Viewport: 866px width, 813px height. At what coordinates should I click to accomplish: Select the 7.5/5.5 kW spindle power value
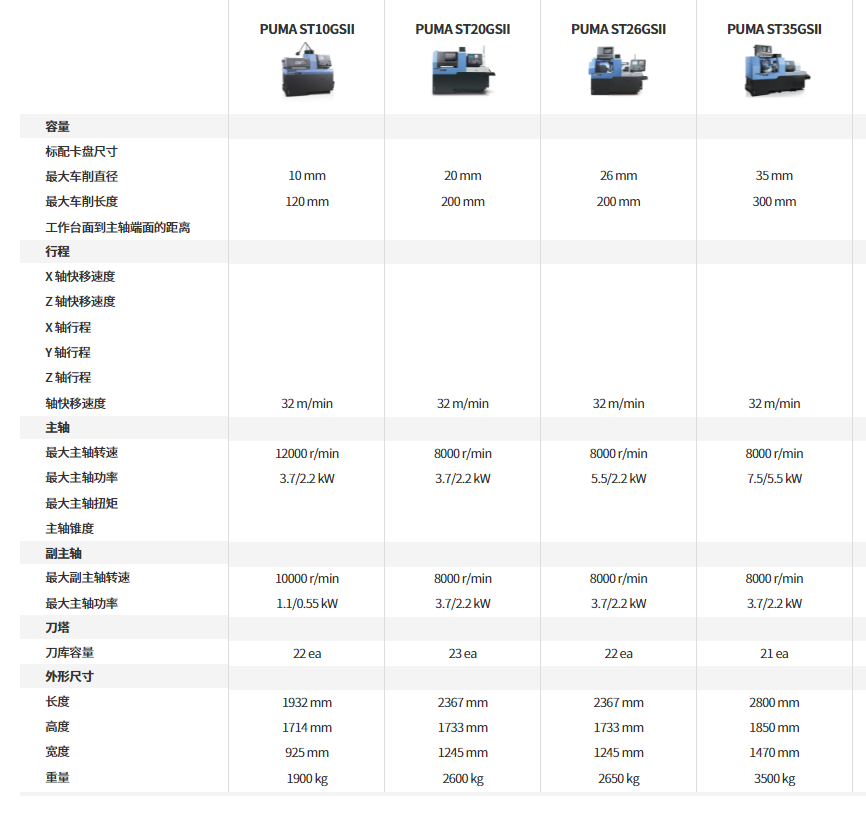pos(774,478)
